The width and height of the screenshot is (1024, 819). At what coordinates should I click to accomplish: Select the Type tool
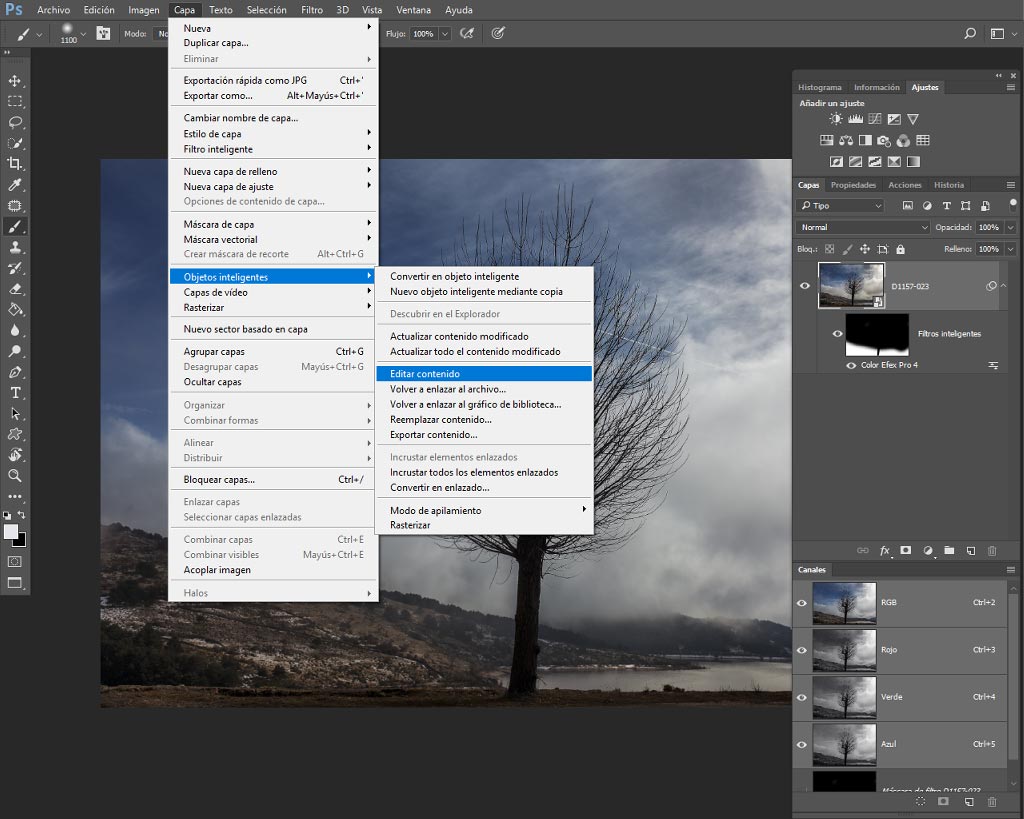click(x=14, y=393)
